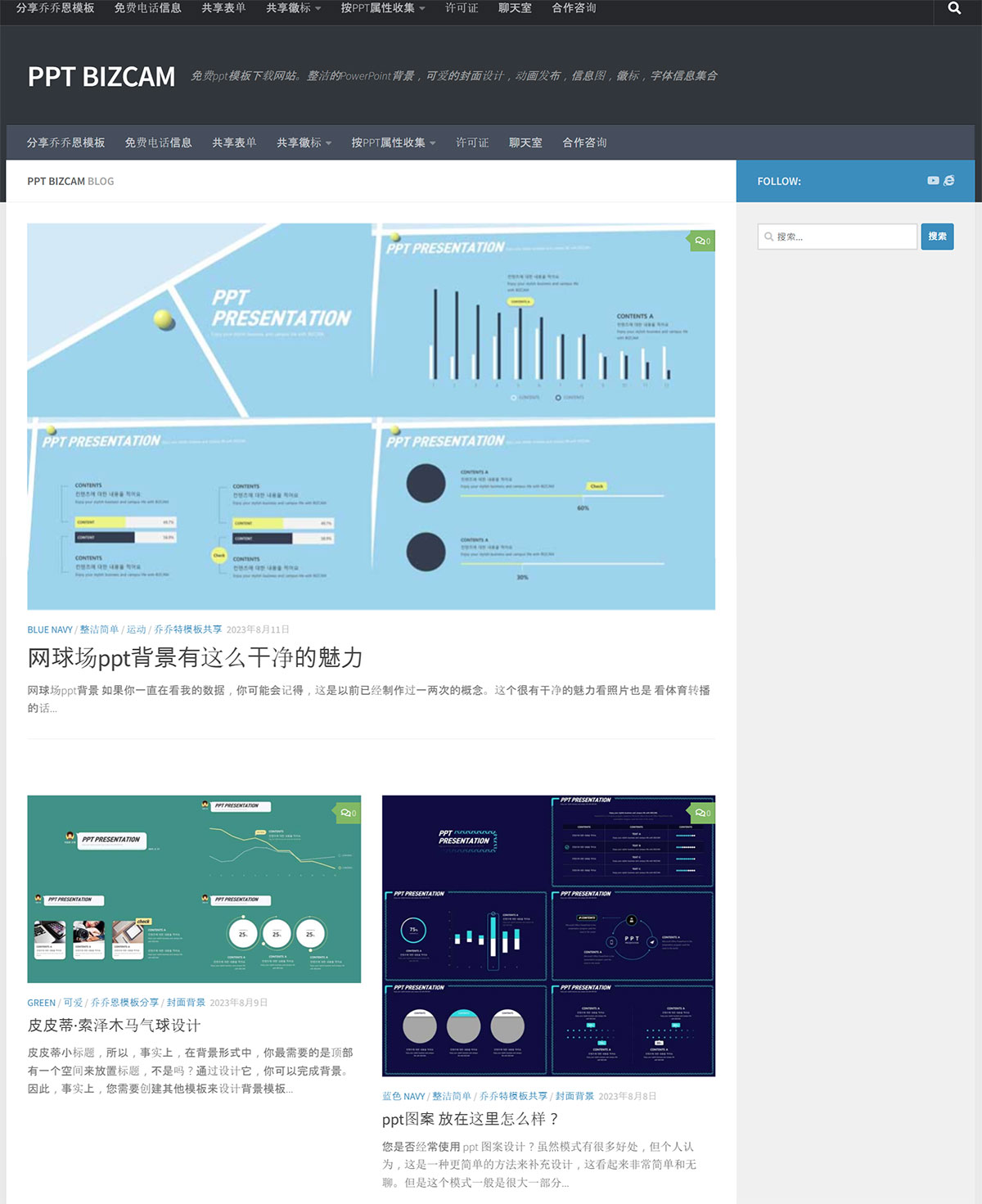Viewport: 982px width, 1204px height.
Task: Expand 共享徽标 in main navigation bar
Action: coord(304,142)
